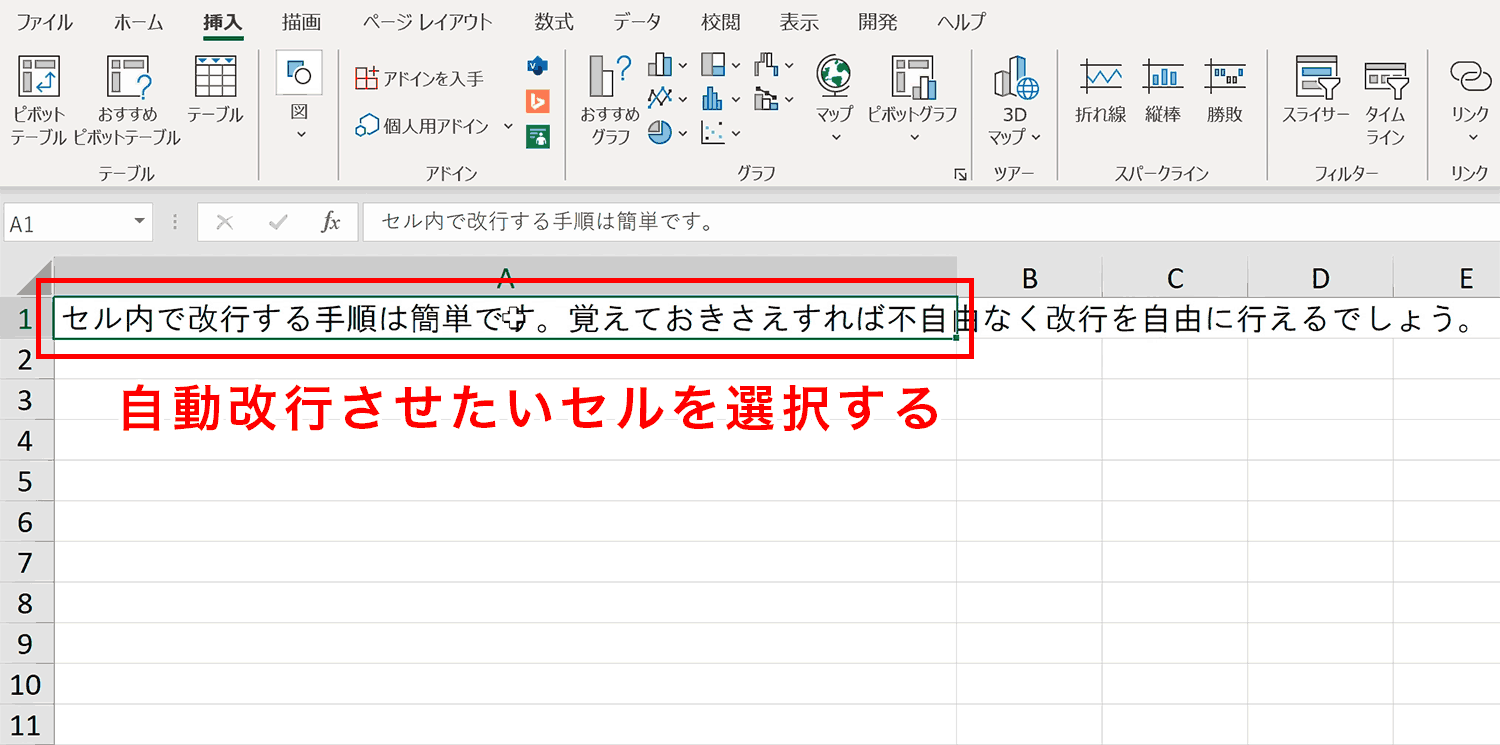Select column C header

1175,277
